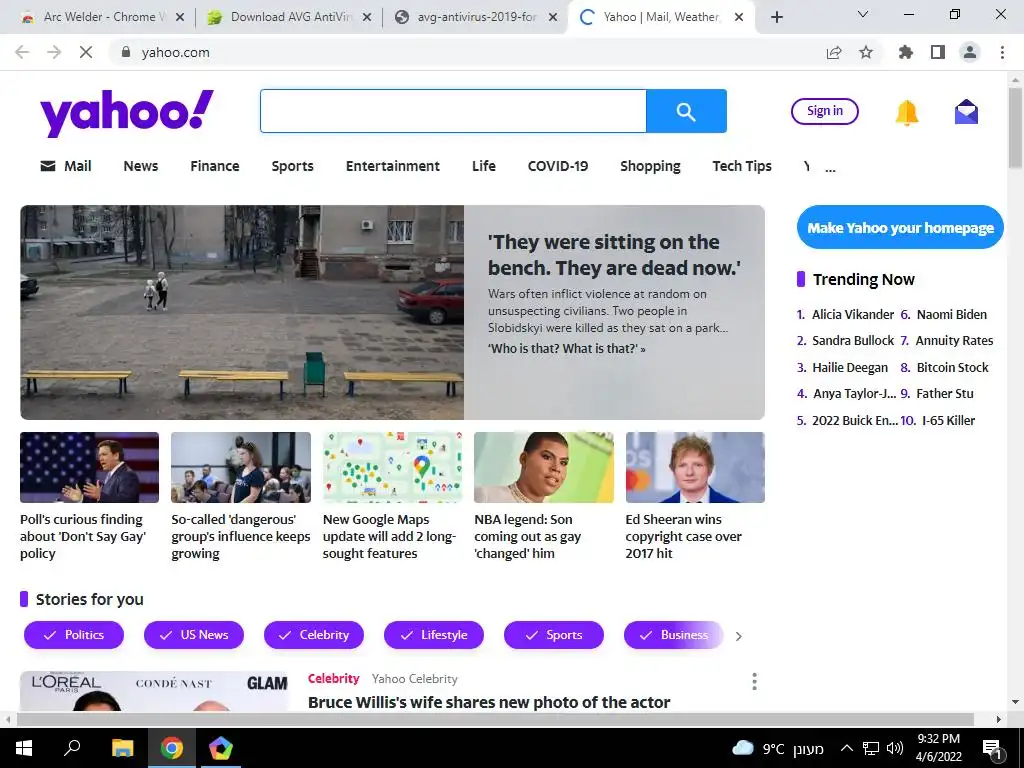Viewport: 1024px width, 768px height.
Task: Open the Yahoo Mail envelope icon
Action: pyautogui.click(x=966, y=112)
